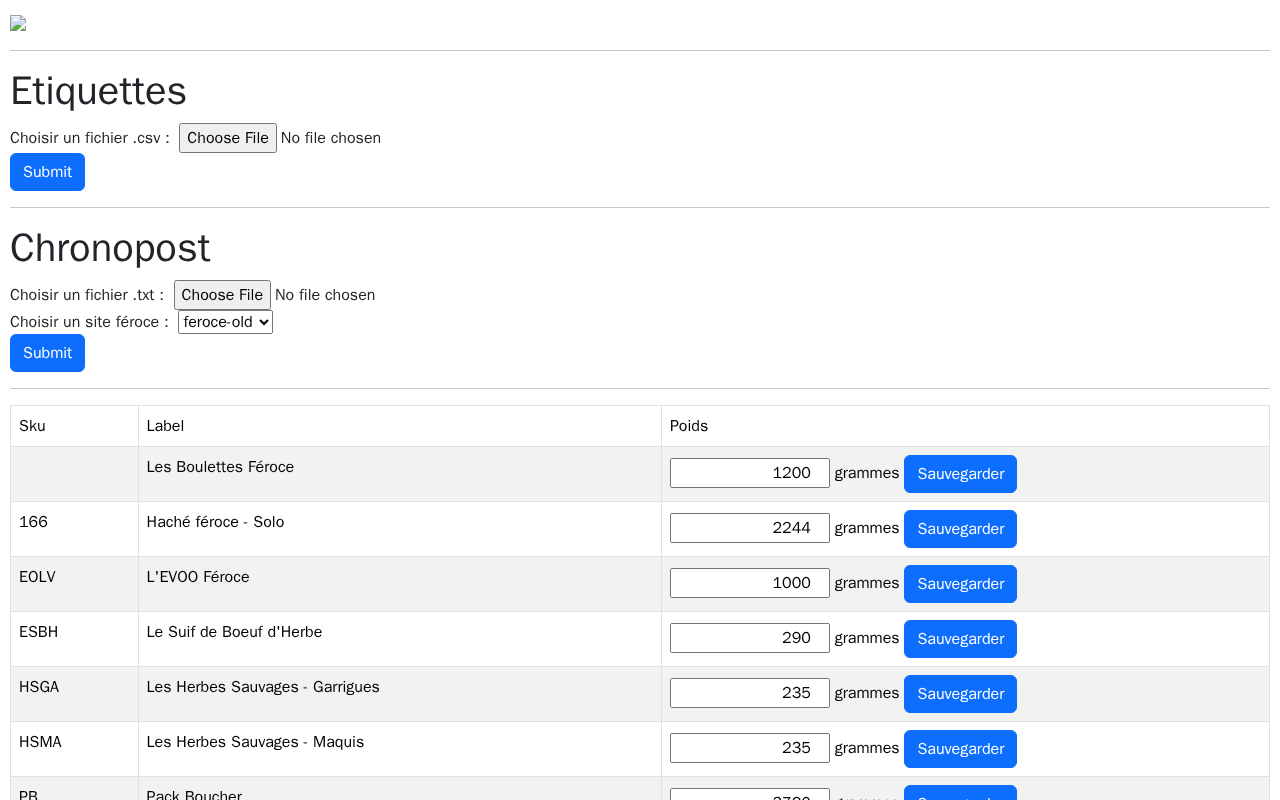Save weight for Herbes Sauvages - Garrigues
Viewport: 1280px width, 800px height.
[x=960, y=694]
